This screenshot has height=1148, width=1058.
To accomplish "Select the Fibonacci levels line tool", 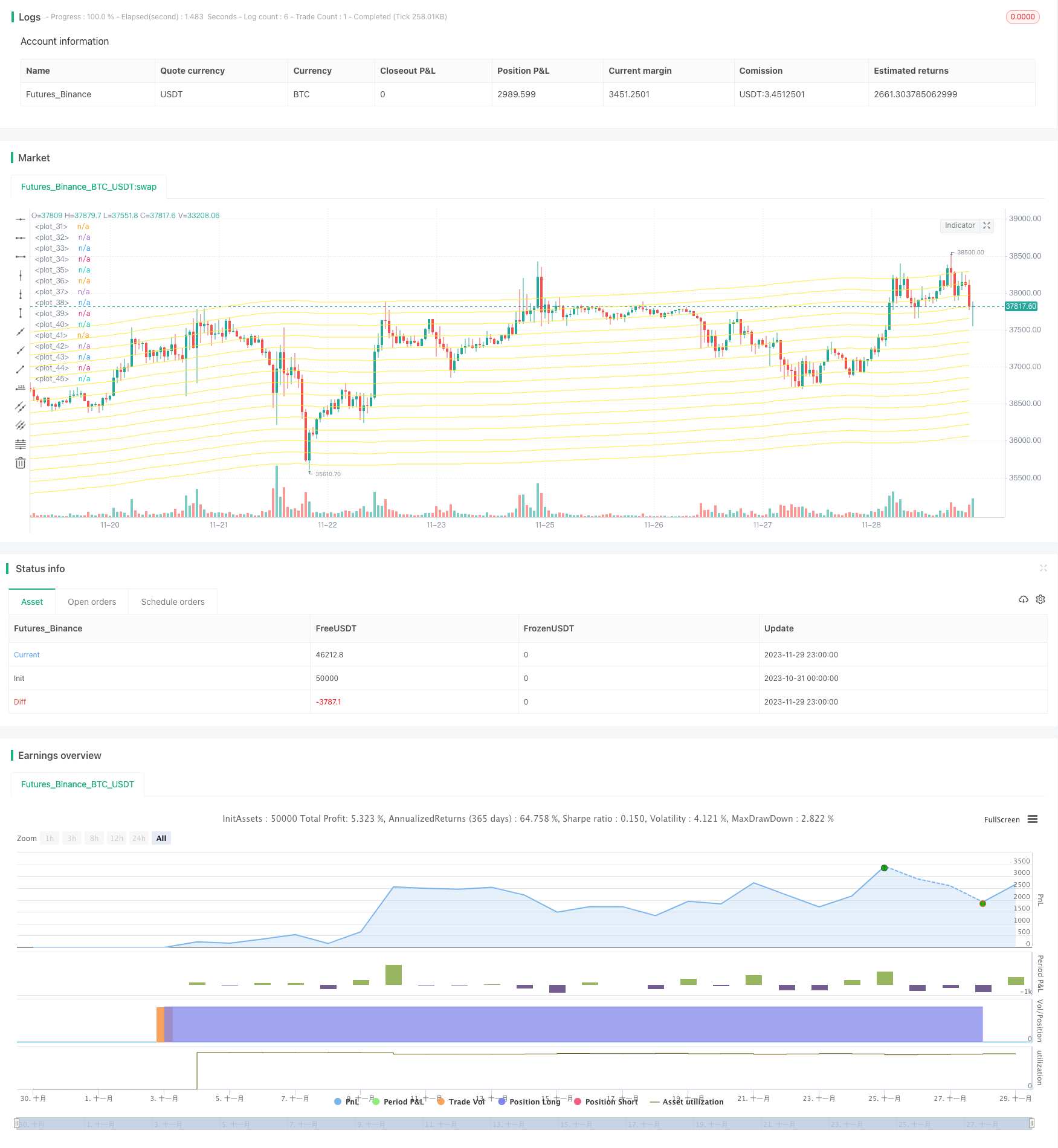I will click(x=21, y=444).
